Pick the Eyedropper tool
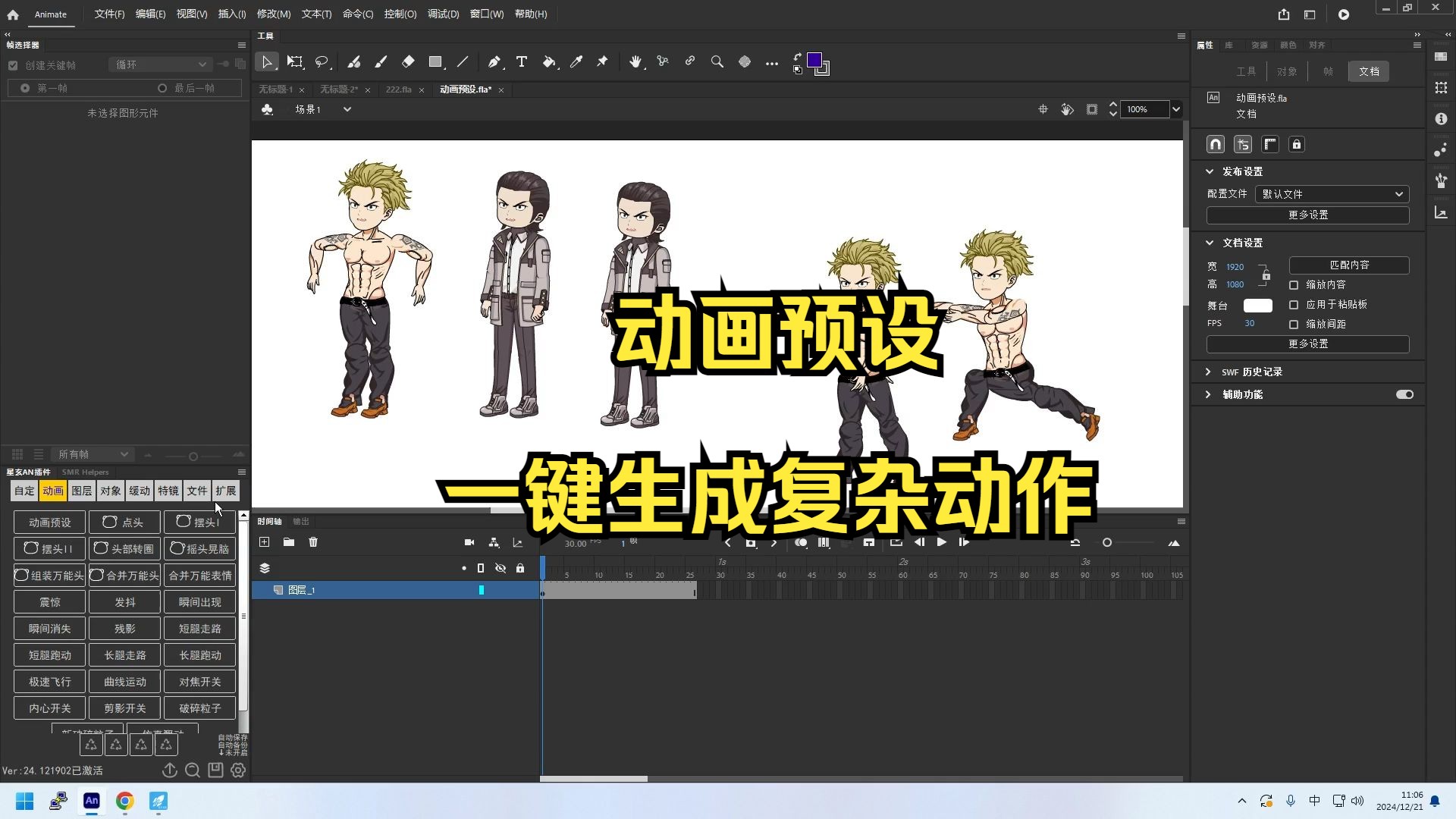1456x819 pixels. pyautogui.click(x=577, y=62)
